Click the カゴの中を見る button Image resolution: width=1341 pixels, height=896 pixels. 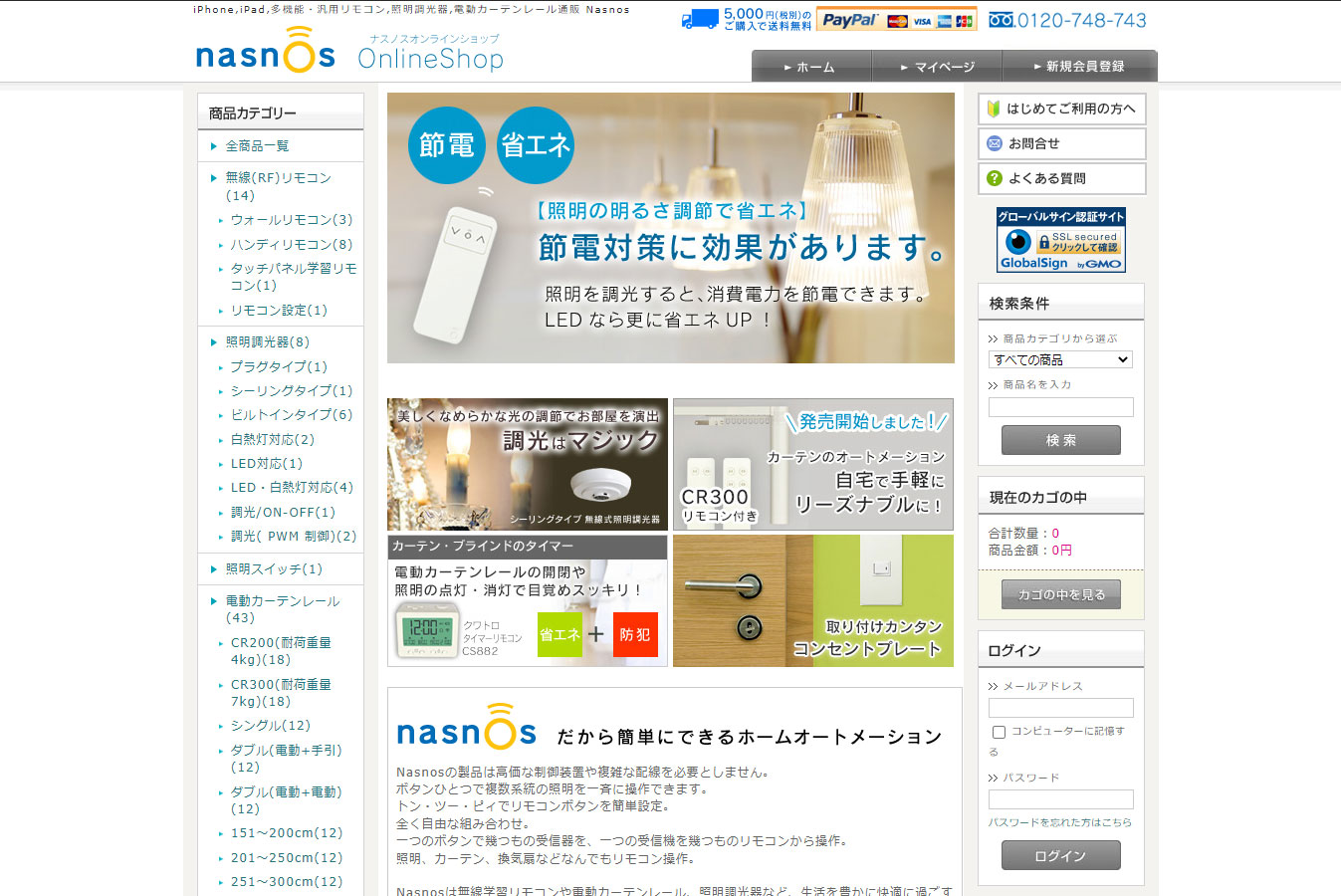(x=1060, y=594)
